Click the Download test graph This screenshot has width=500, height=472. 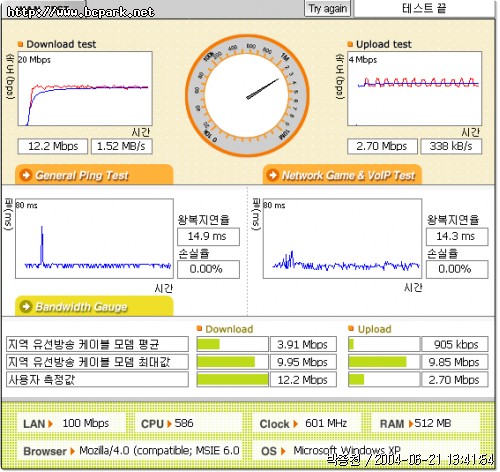pyautogui.click(x=85, y=89)
